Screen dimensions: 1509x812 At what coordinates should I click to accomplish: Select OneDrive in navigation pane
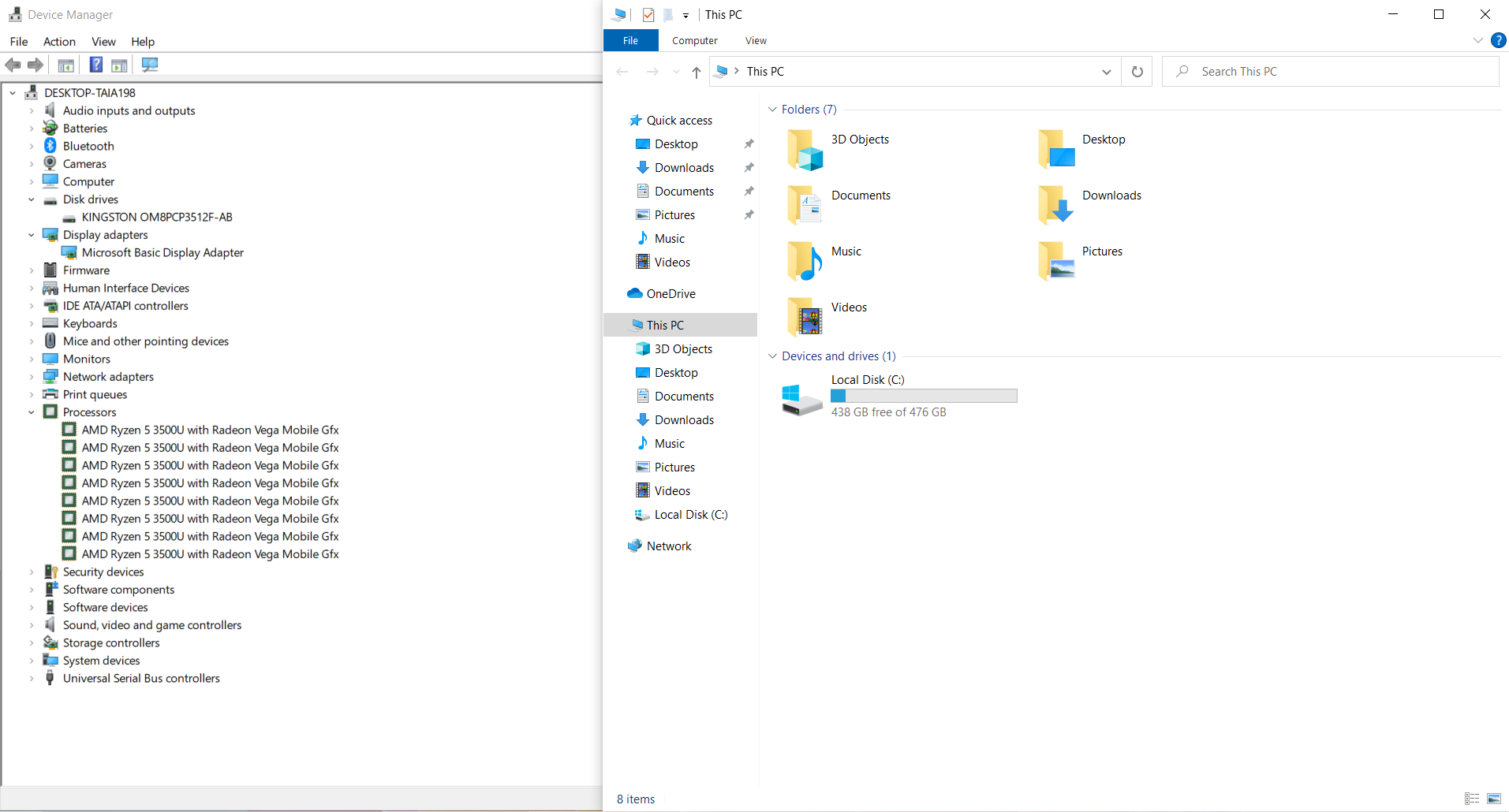point(670,294)
